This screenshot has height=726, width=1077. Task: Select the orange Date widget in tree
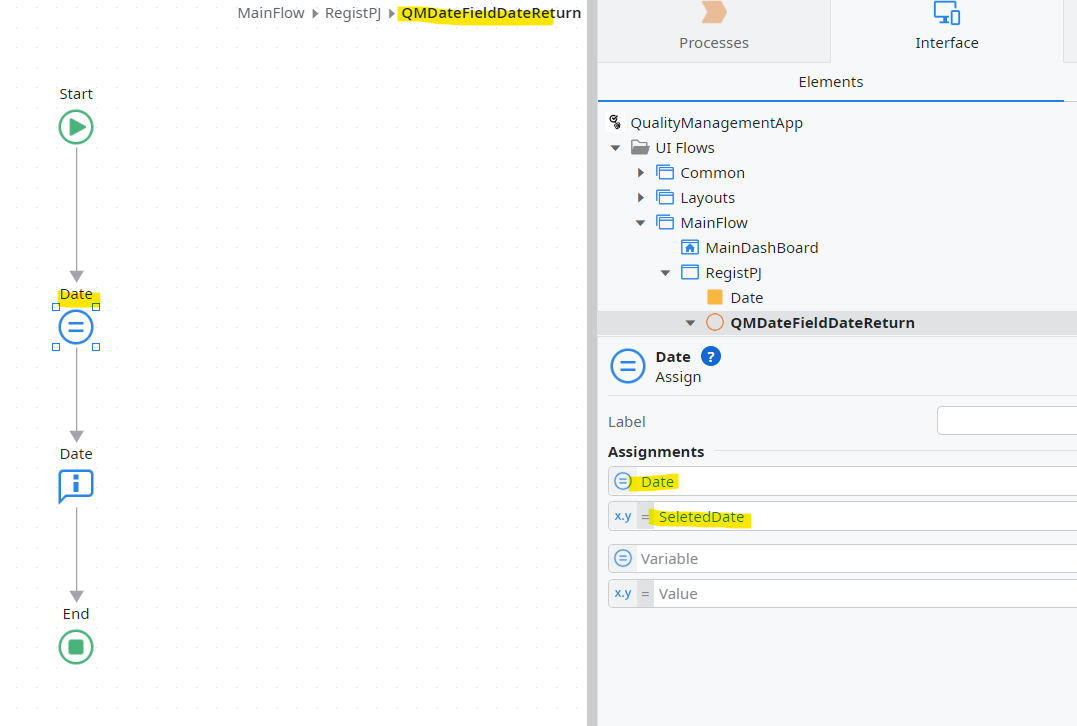click(x=746, y=297)
